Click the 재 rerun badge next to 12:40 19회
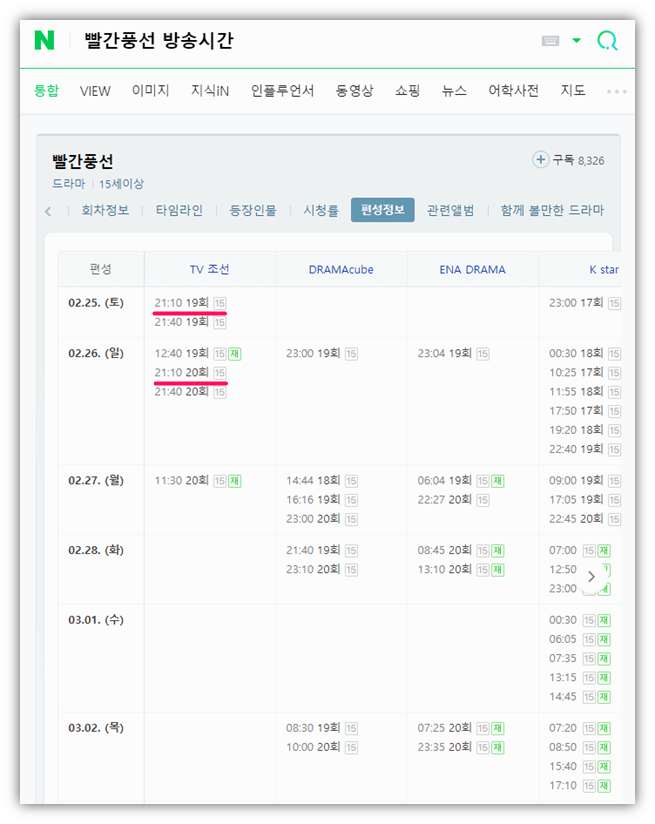 pyautogui.click(x=233, y=353)
